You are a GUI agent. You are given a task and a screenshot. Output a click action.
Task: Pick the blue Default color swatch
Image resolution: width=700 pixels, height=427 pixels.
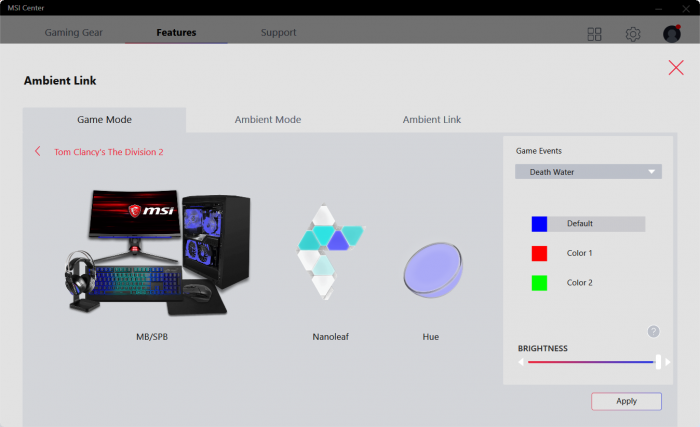pos(539,224)
